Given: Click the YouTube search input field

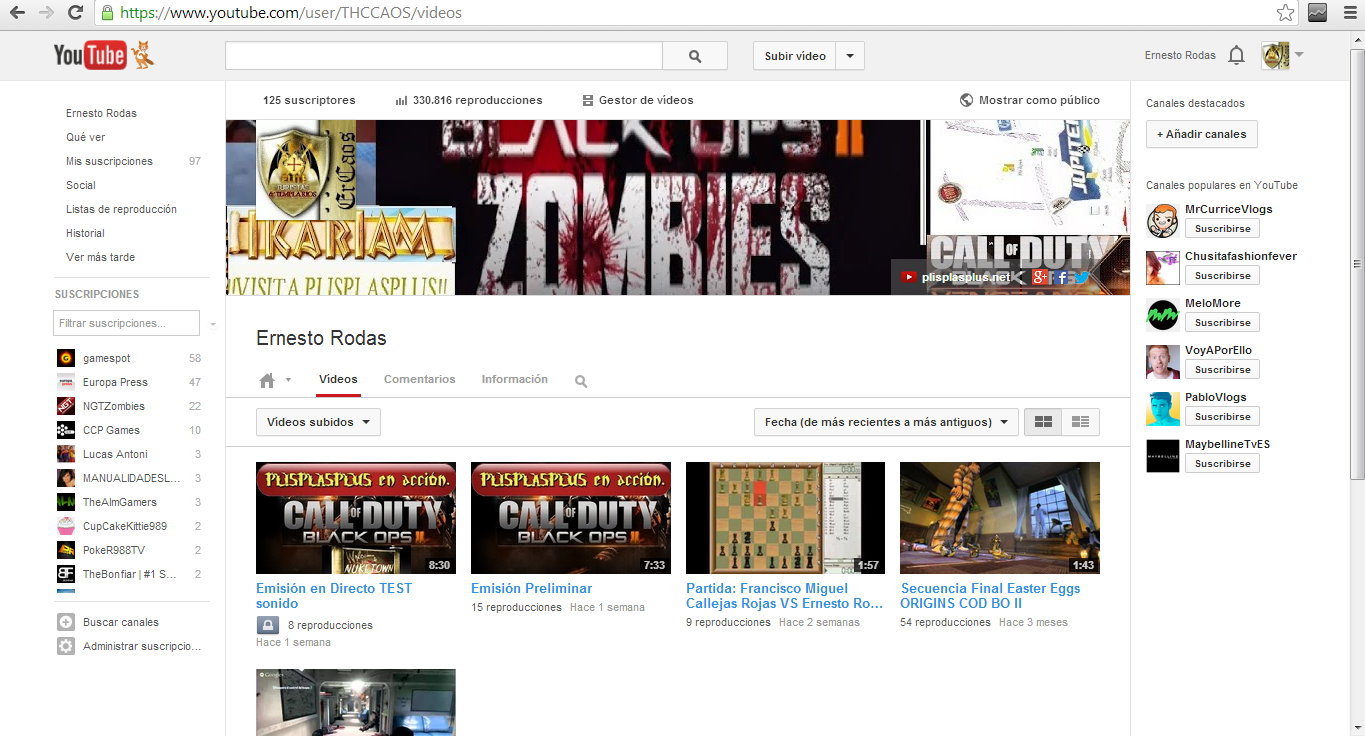Looking at the screenshot, I should click(x=444, y=56).
